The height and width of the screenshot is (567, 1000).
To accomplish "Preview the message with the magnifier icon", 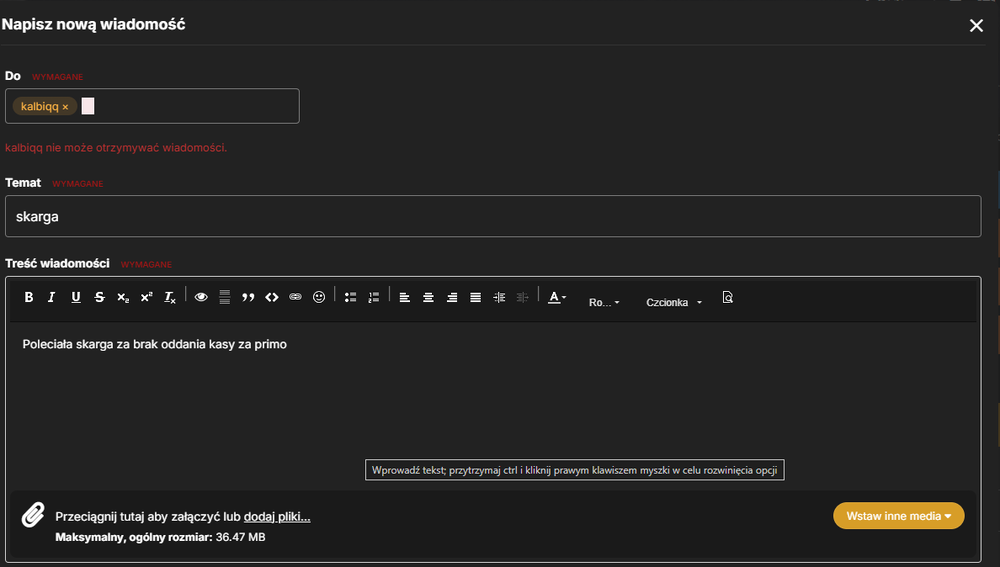I will tap(728, 297).
